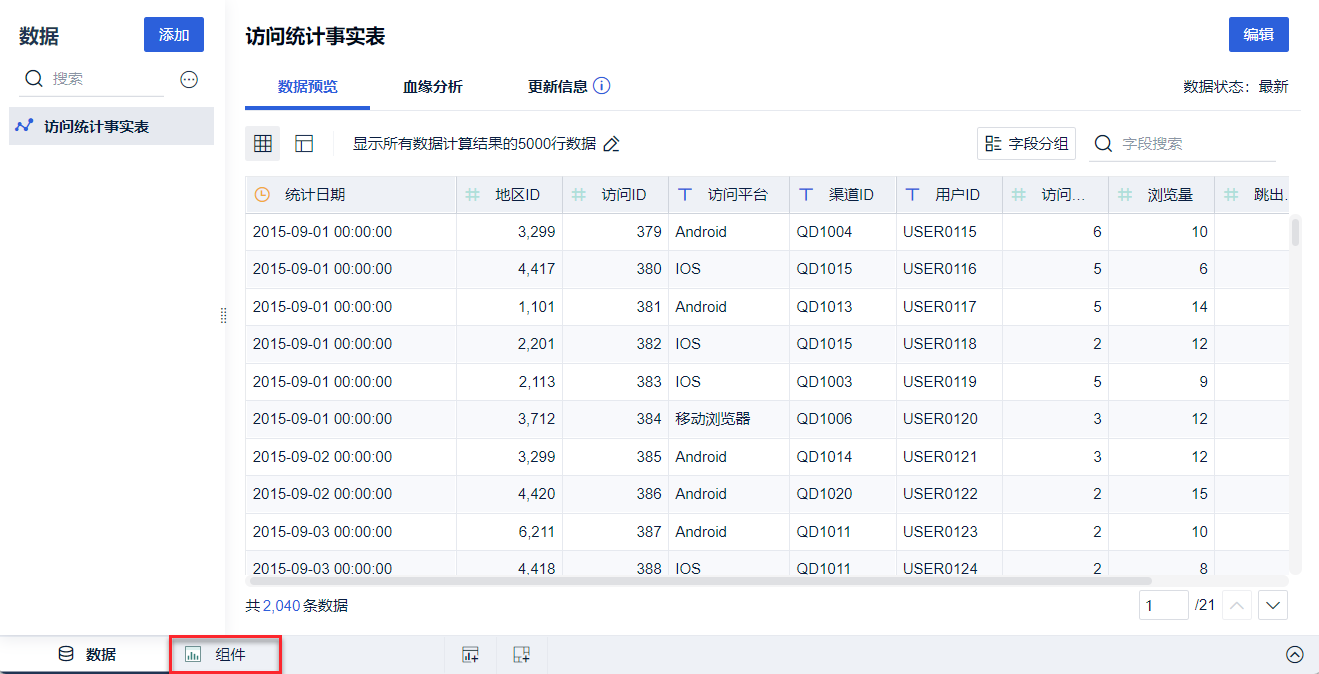Screen dimensions: 1319x674
Task: Switch to table grid view icon
Action: 263,144
